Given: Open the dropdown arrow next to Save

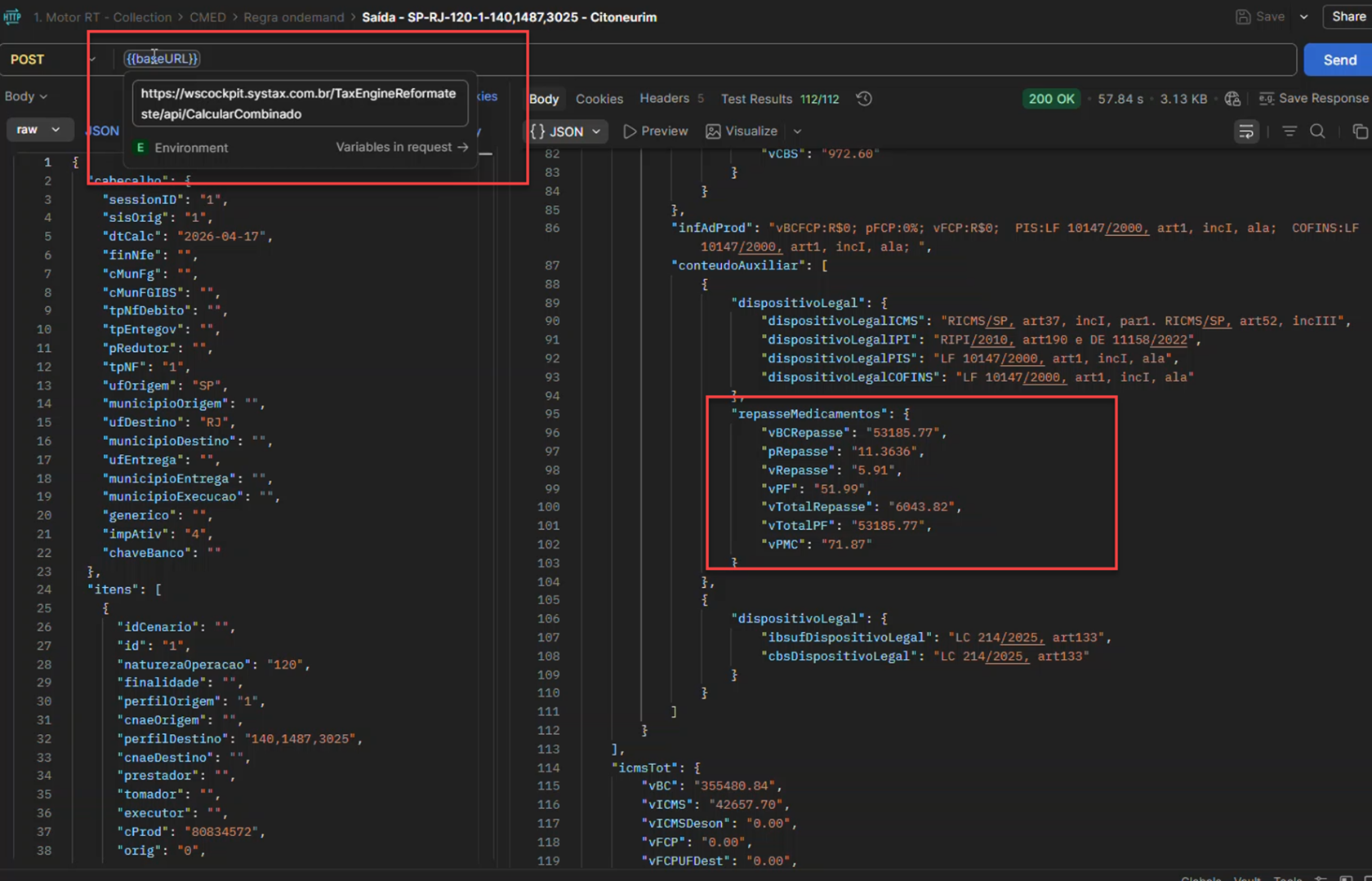Looking at the screenshot, I should (x=1304, y=16).
